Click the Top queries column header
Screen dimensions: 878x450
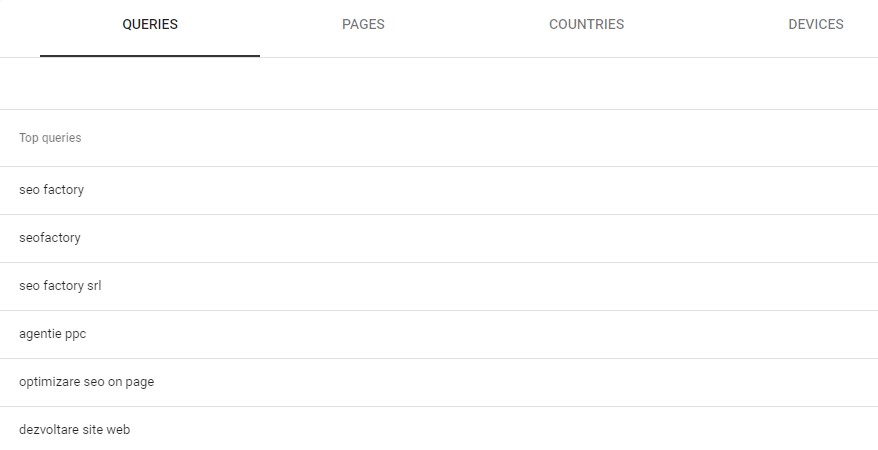click(x=50, y=138)
